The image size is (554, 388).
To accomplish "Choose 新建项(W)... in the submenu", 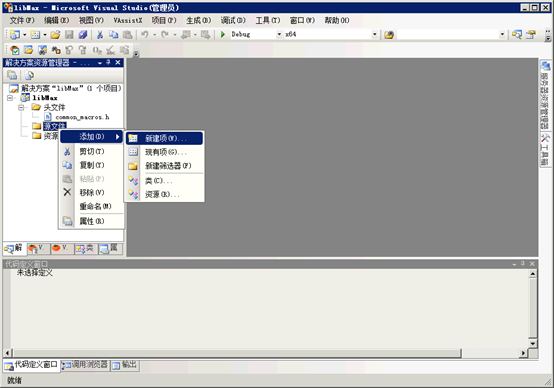I will (164, 139).
